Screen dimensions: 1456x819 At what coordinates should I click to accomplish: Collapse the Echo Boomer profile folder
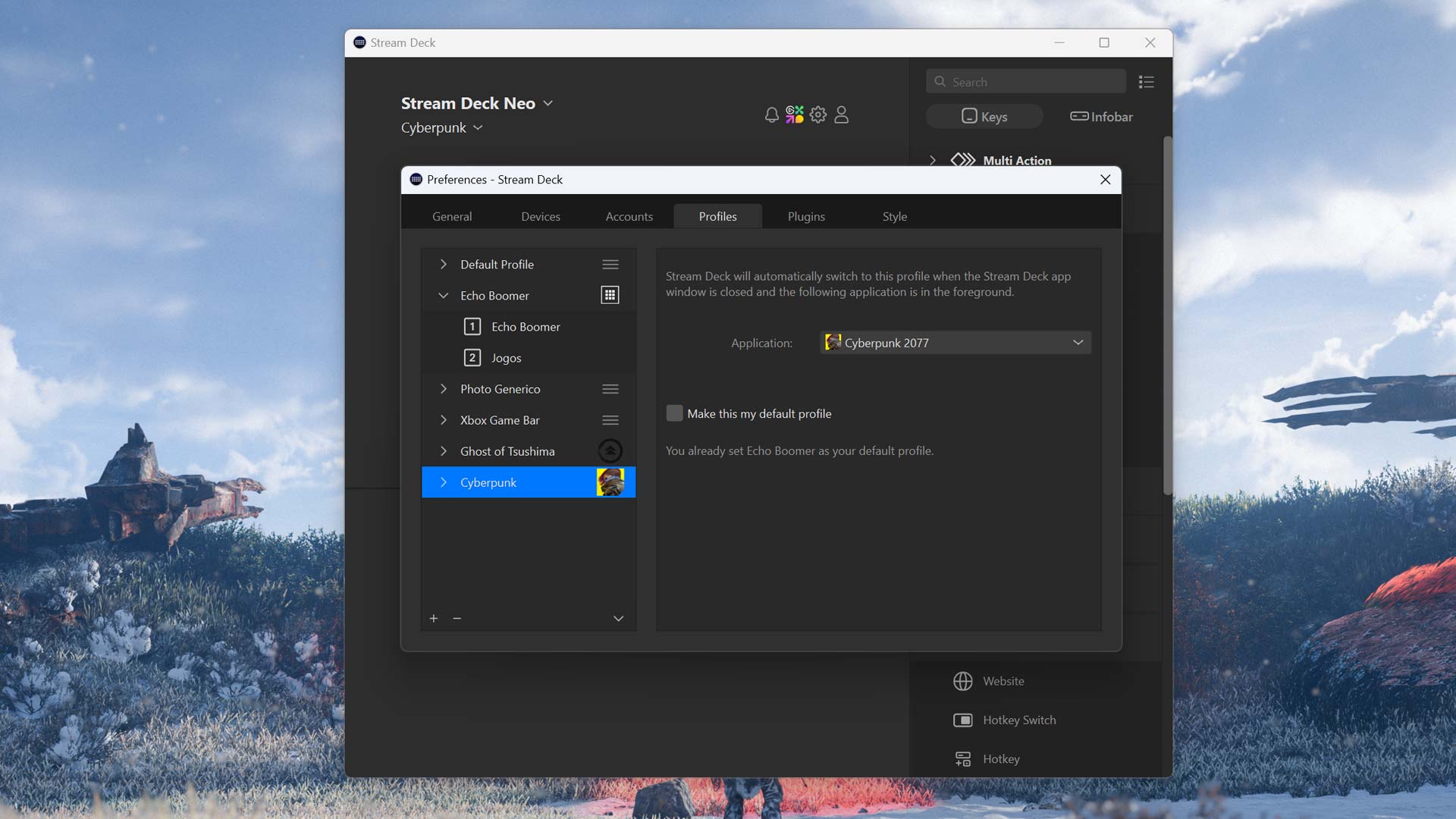pos(444,296)
